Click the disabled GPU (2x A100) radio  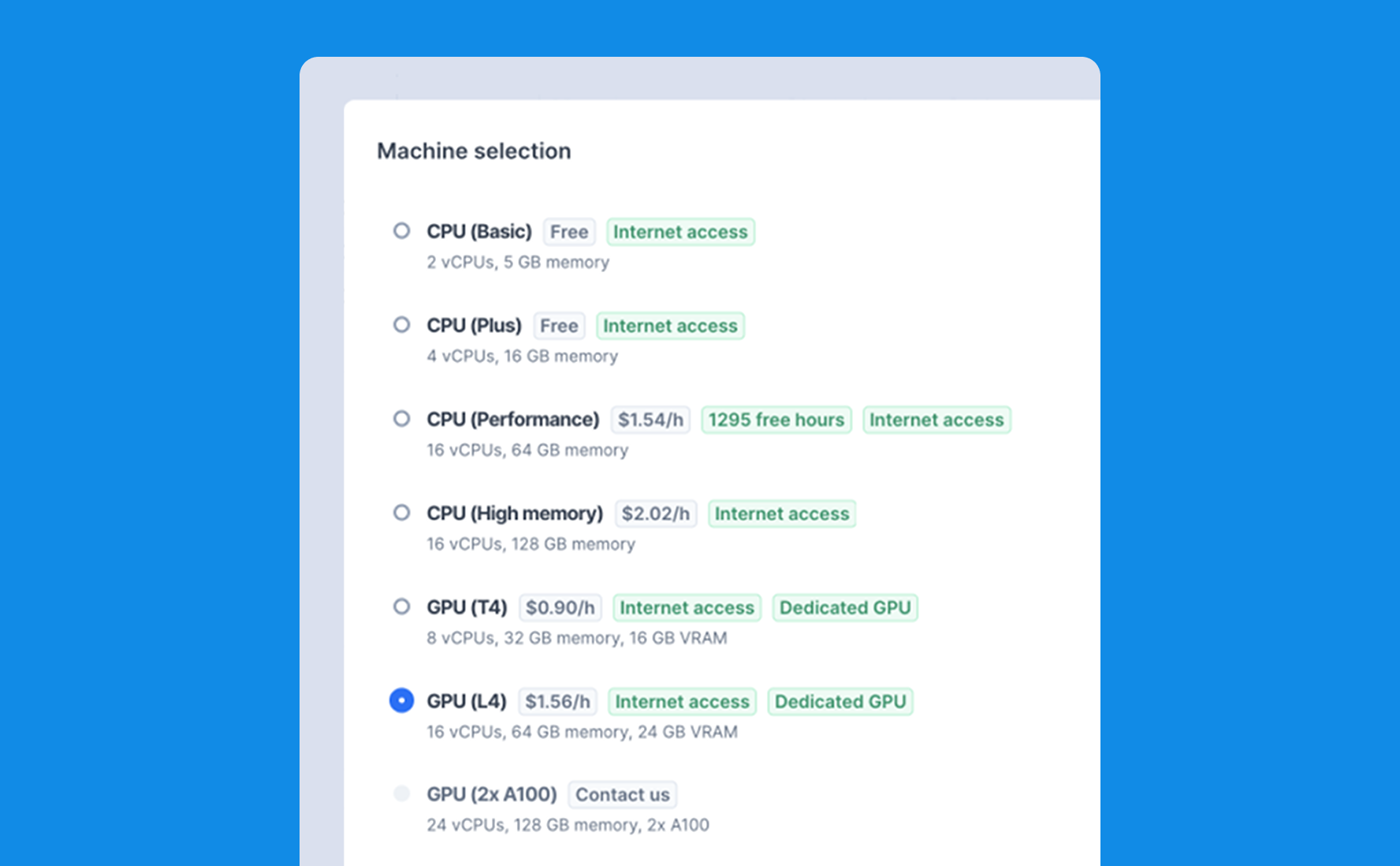point(402,793)
